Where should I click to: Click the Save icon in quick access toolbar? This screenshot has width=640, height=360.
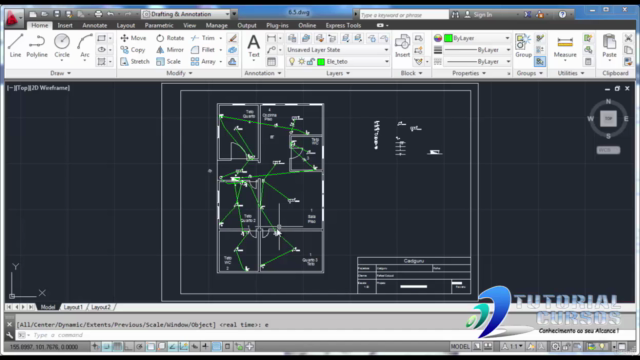coord(57,14)
